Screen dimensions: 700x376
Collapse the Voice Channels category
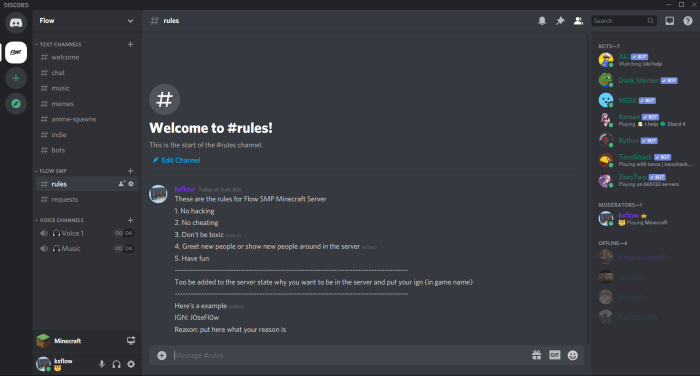tap(59, 220)
